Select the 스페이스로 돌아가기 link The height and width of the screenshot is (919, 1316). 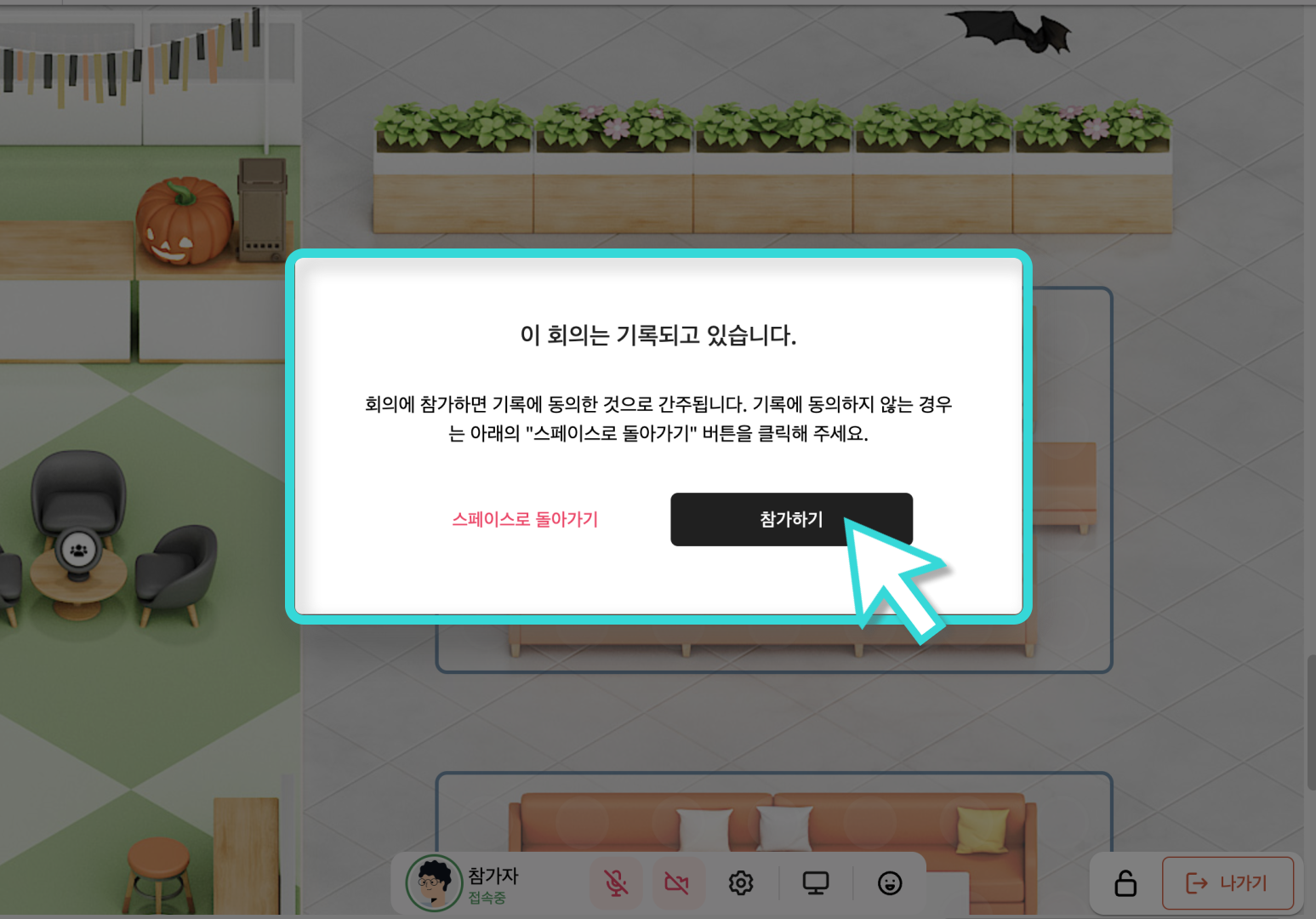525,519
